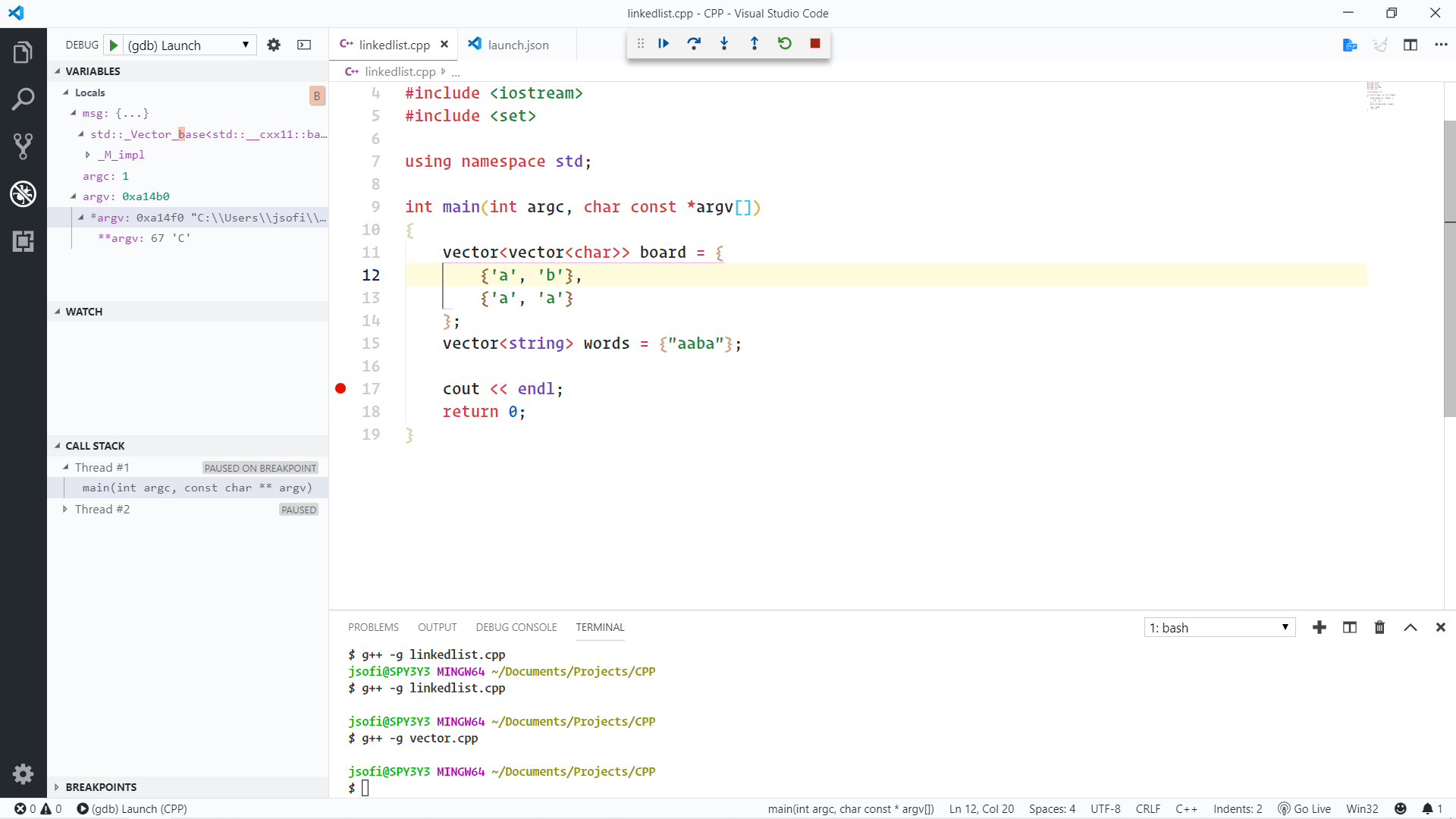Image resolution: width=1456 pixels, height=819 pixels.
Task: Click Go Live in the status bar
Action: click(x=1304, y=809)
